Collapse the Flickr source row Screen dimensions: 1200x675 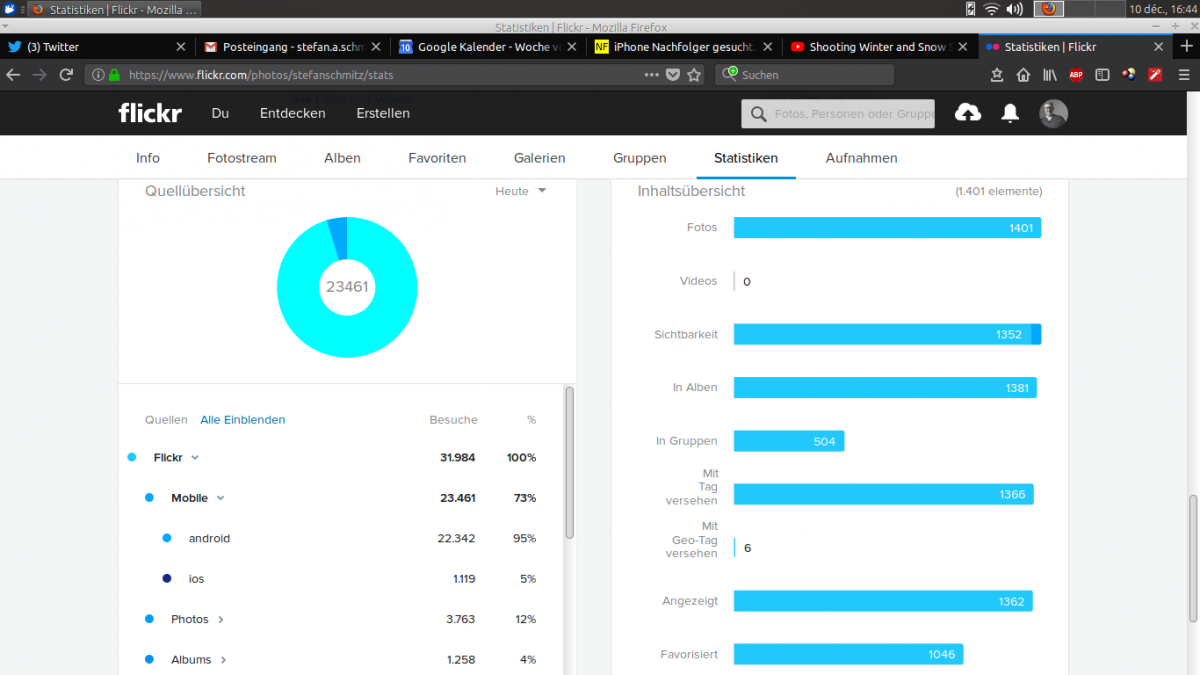195,458
